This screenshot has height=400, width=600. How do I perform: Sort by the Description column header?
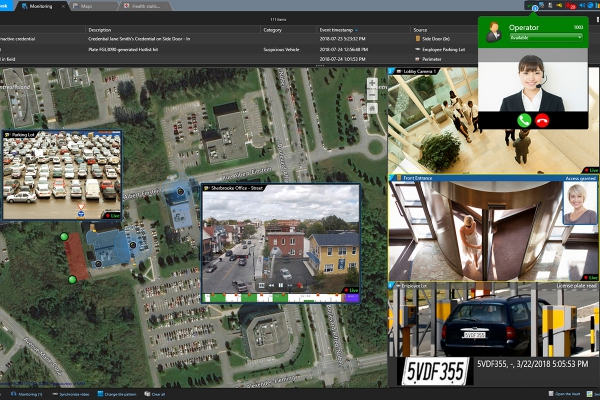99,30
